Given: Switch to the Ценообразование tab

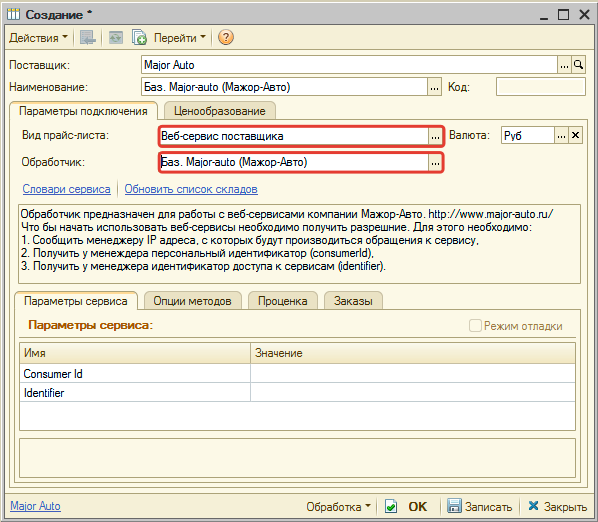Looking at the screenshot, I should pyautogui.click(x=220, y=111).
